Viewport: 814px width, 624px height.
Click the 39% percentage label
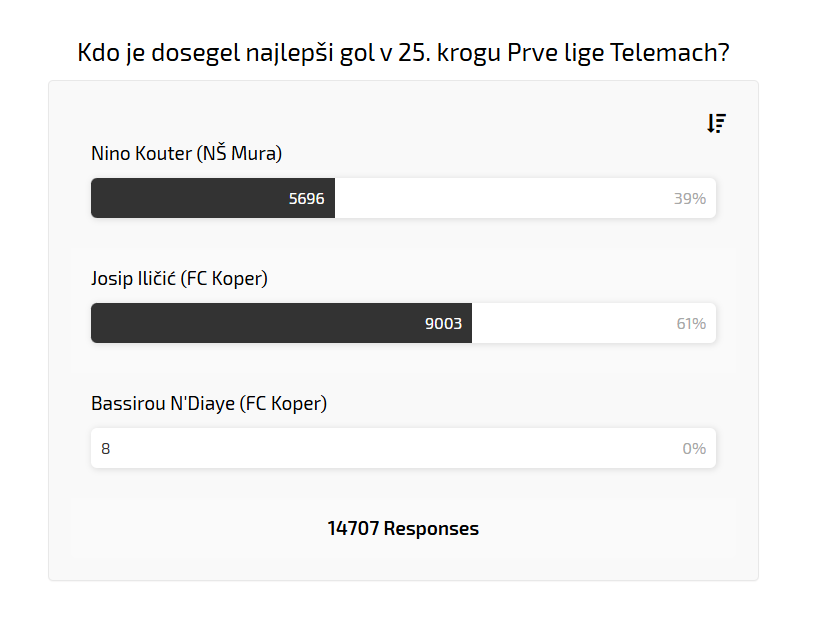point(689,198)
